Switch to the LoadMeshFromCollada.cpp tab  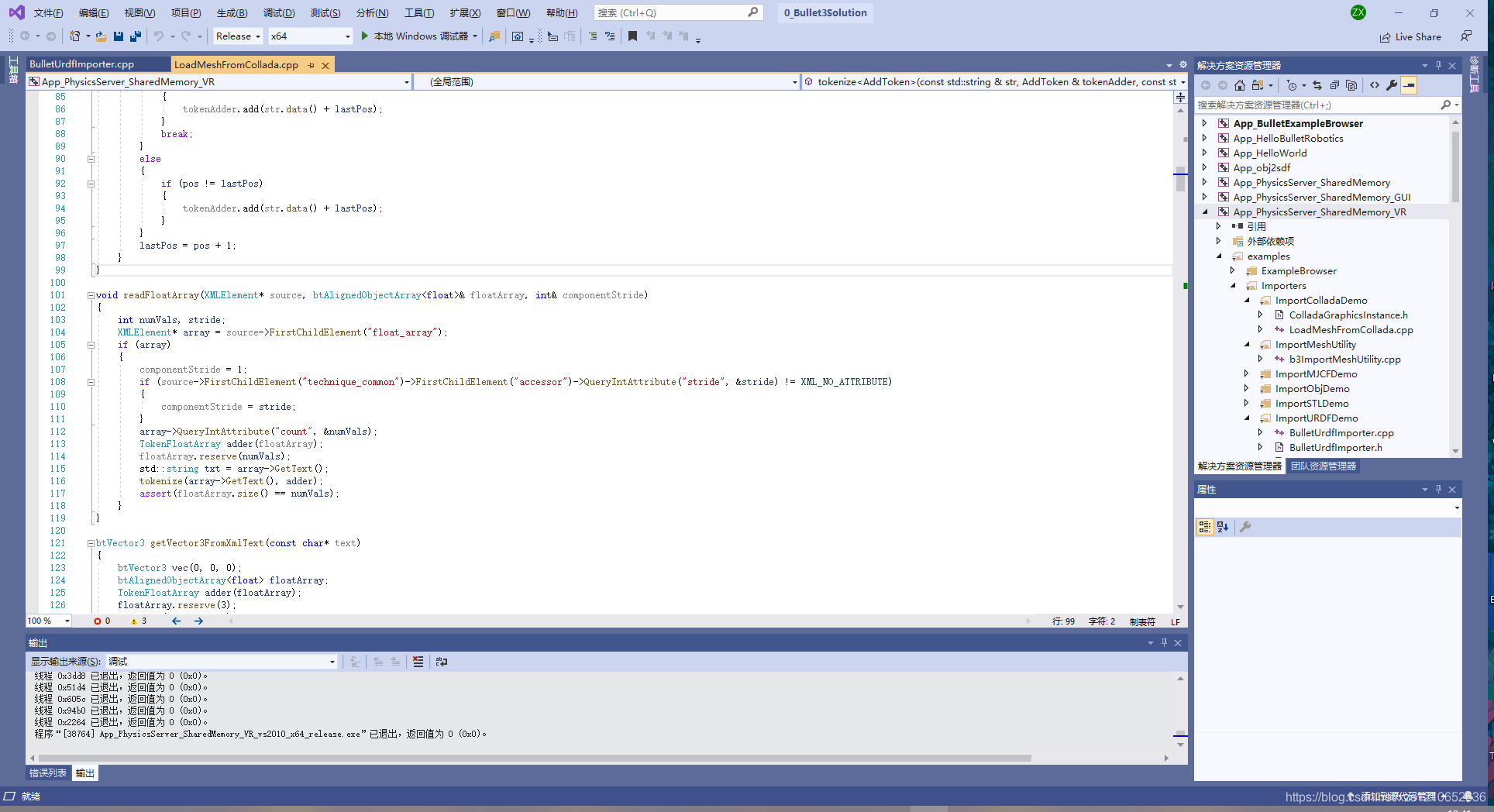coord(236,64)
